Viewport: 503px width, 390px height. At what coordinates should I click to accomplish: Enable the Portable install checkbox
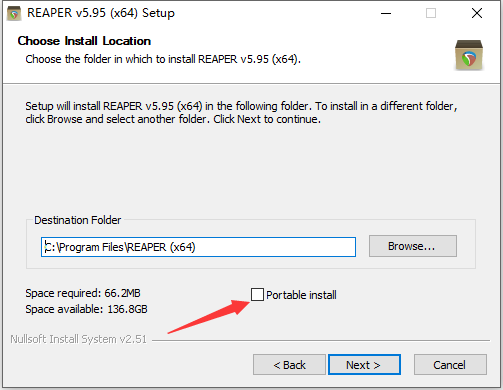257,294
